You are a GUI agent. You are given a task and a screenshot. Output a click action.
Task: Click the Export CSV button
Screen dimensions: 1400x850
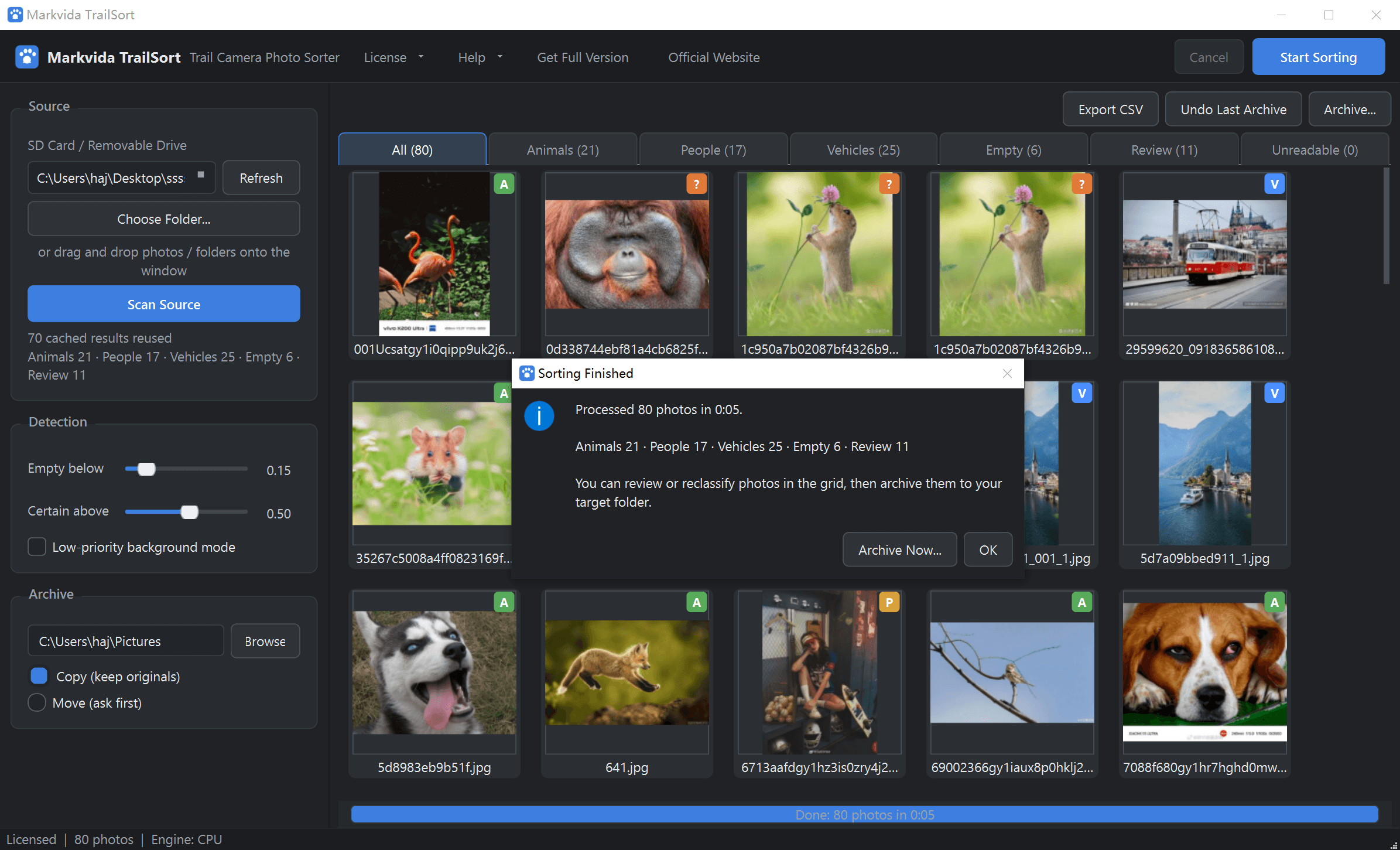coord(1110,109)
